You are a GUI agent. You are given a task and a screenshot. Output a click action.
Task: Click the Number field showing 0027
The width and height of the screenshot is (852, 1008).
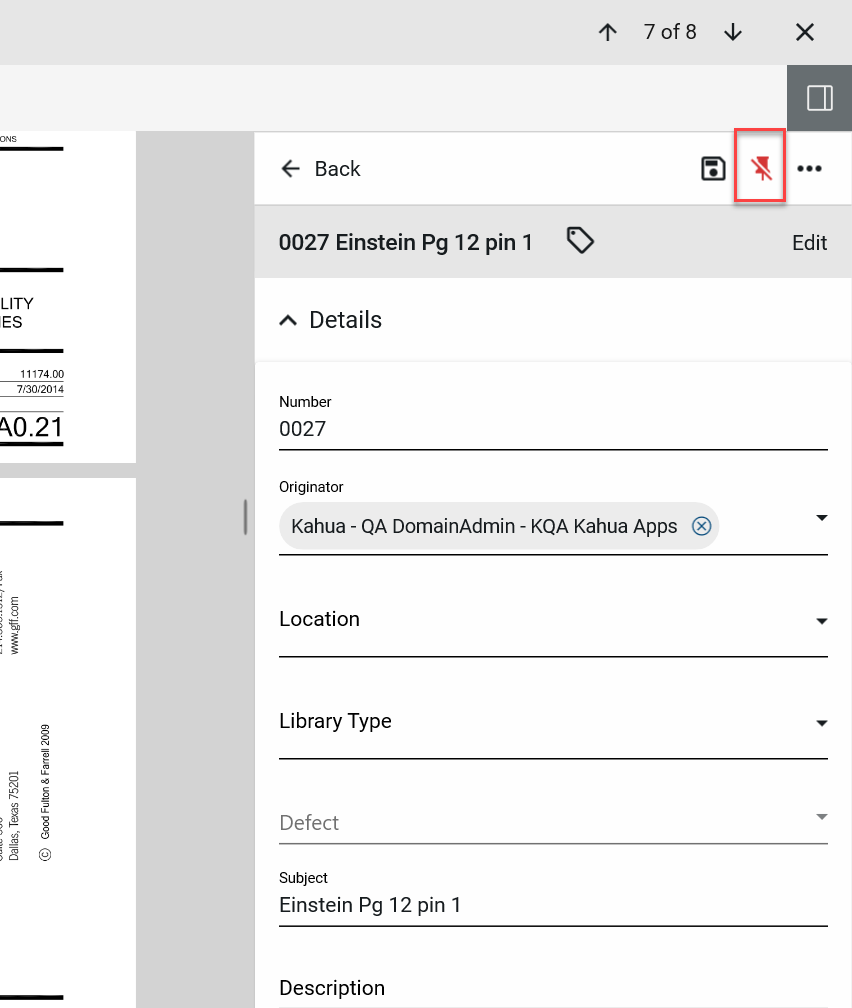552,430
